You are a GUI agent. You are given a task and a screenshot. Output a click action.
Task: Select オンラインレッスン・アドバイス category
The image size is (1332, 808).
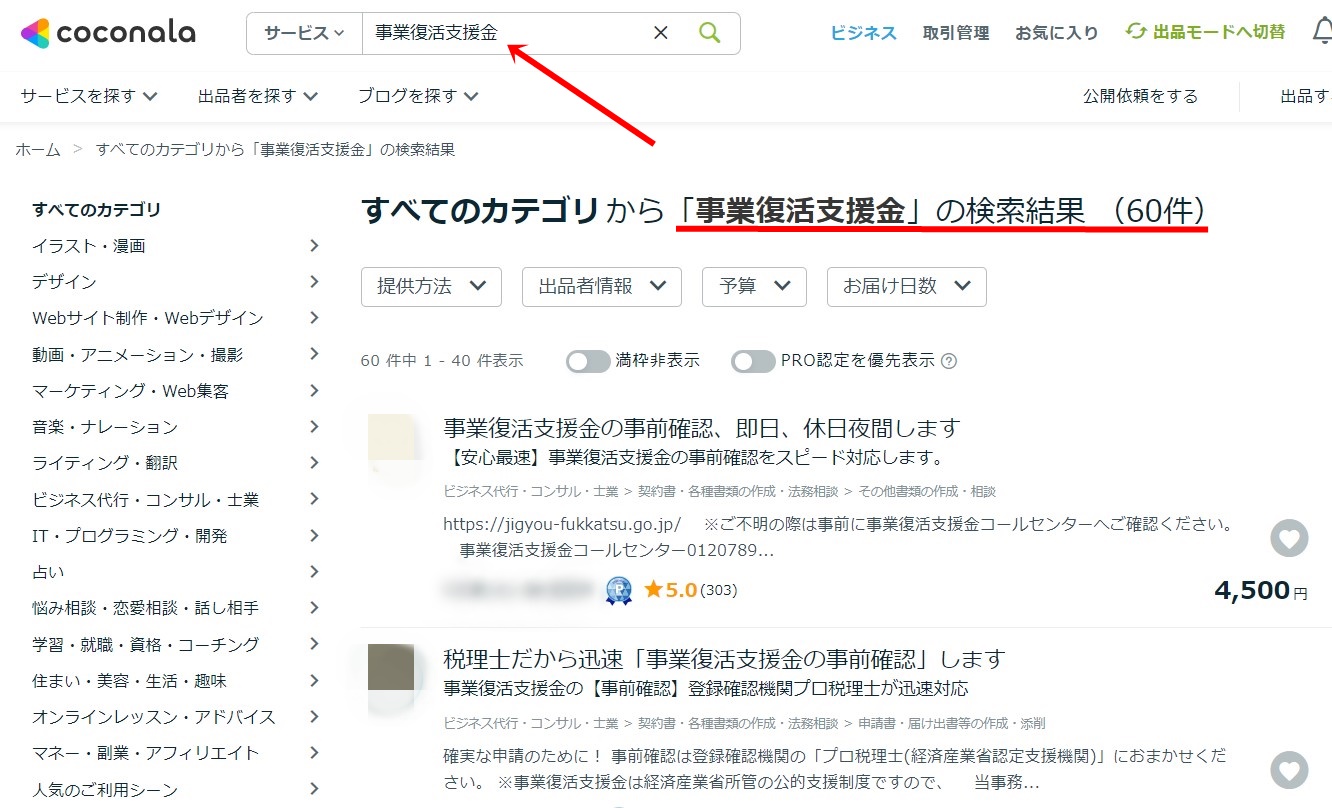click(x=154, y=717)
